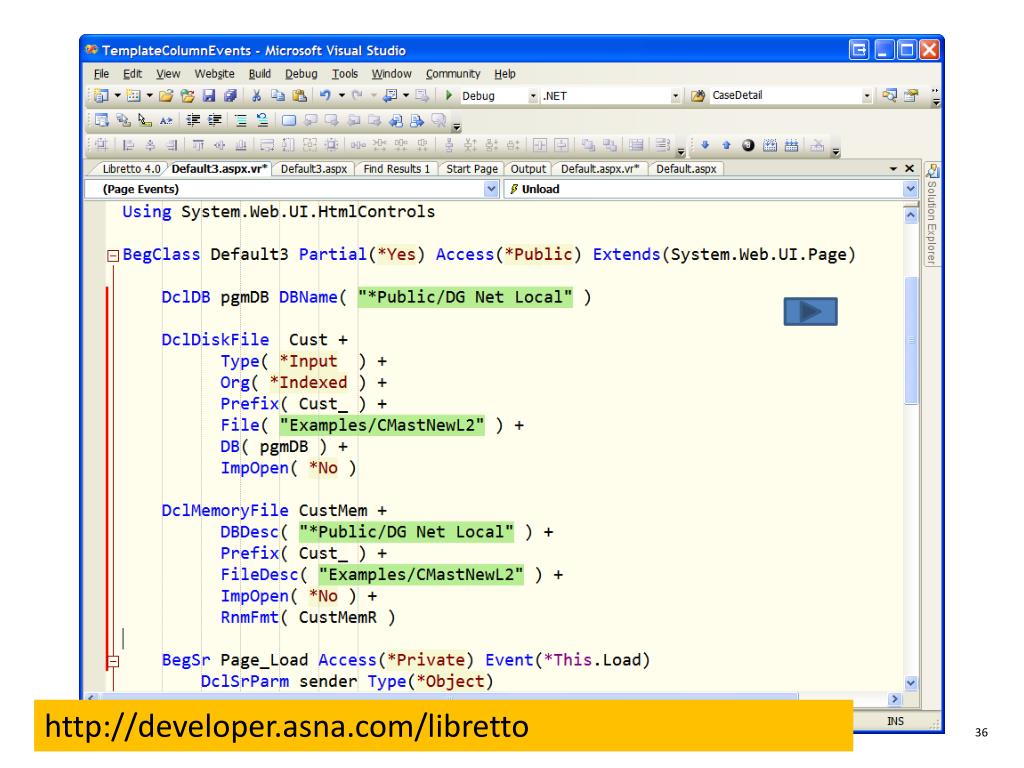Open the Unload member dropdown

click(x=910, y=189)
